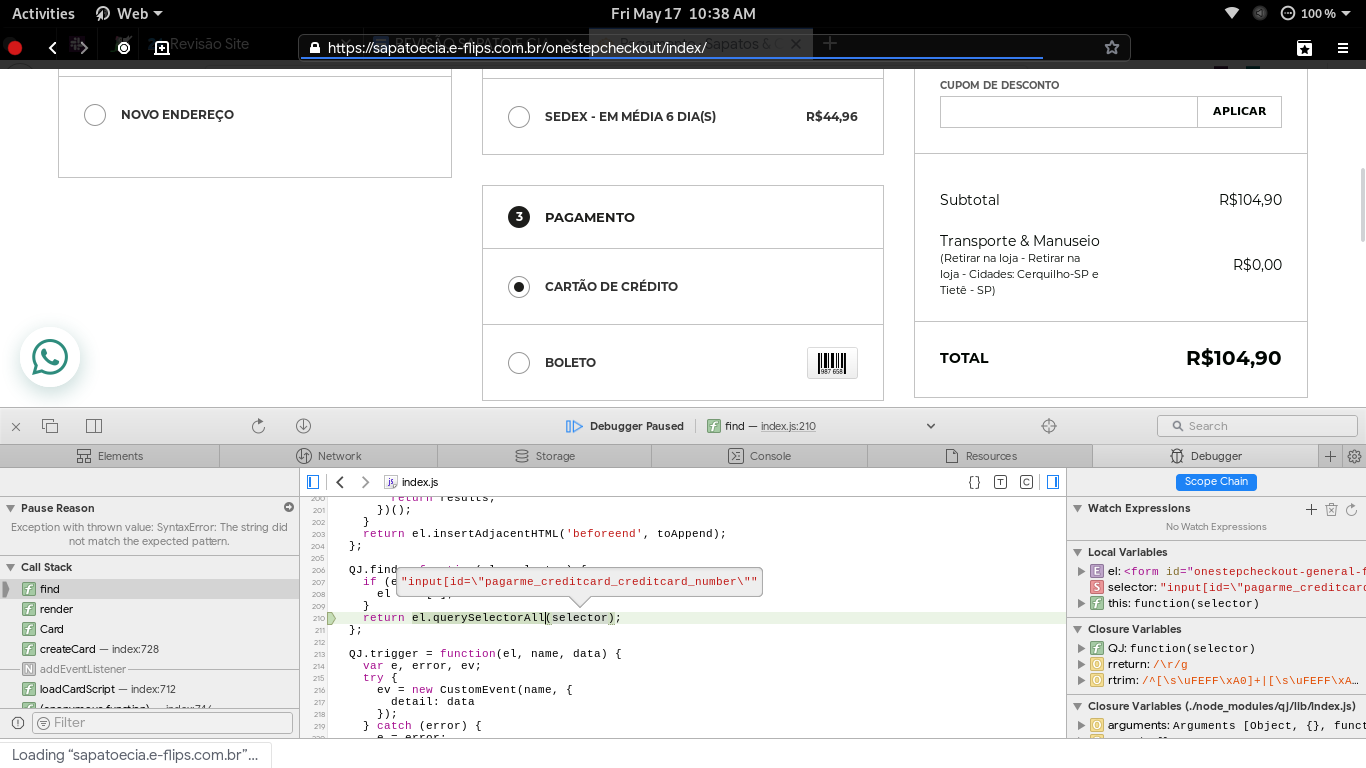The image size is (1366, 768).
Task: Select Cartão de Crédito radio button
Action: (x=519, y=287)
